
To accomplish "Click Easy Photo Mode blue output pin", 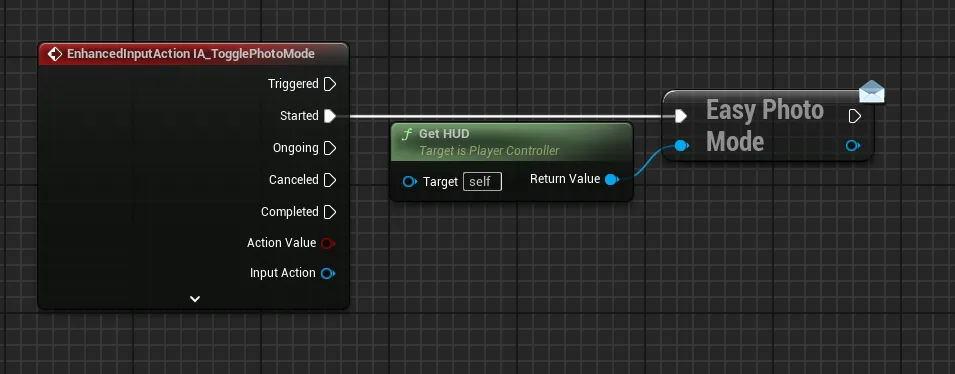I will 853,146.
